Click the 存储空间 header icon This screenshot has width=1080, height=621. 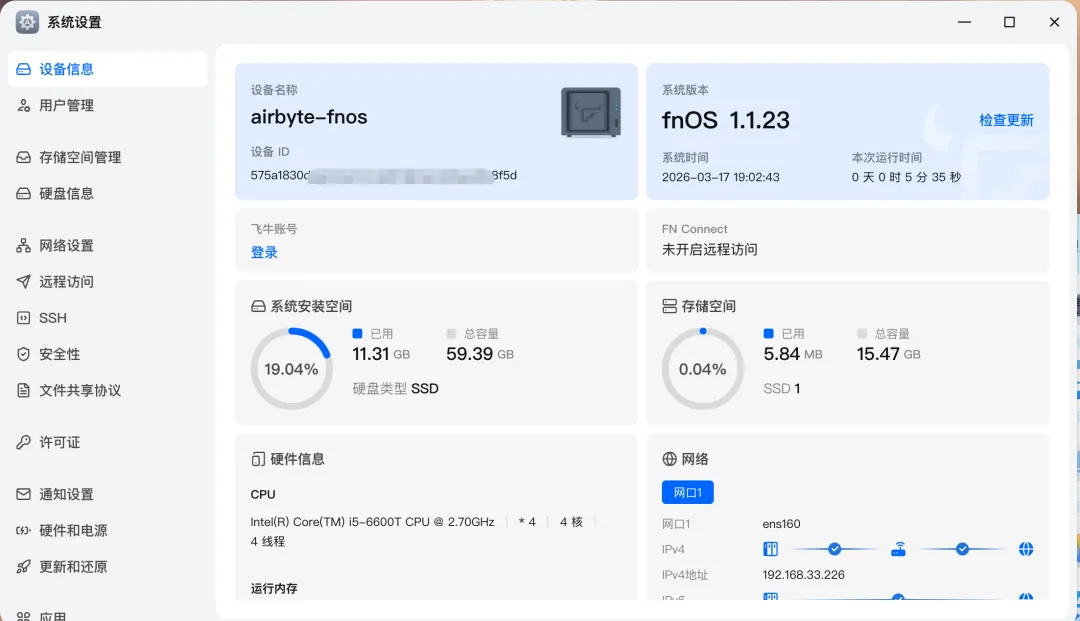(x=669, y=306)
